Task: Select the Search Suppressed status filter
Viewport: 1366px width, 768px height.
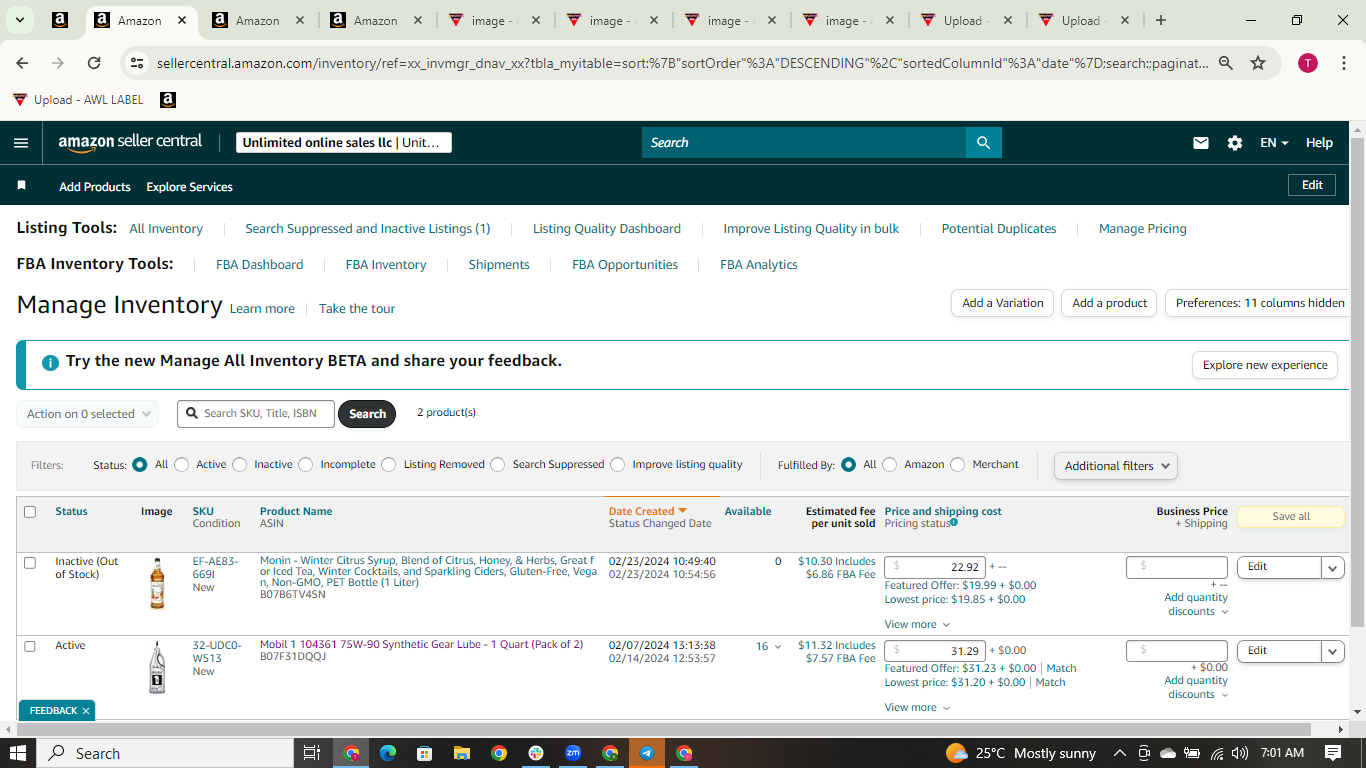Action: pos(498,465)
